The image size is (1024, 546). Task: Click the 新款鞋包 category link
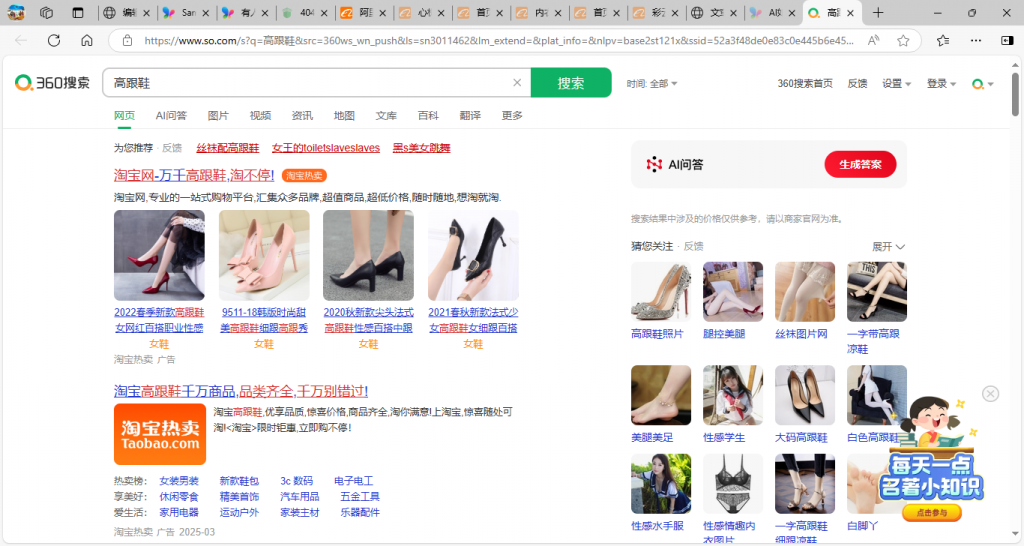[239, 481]
